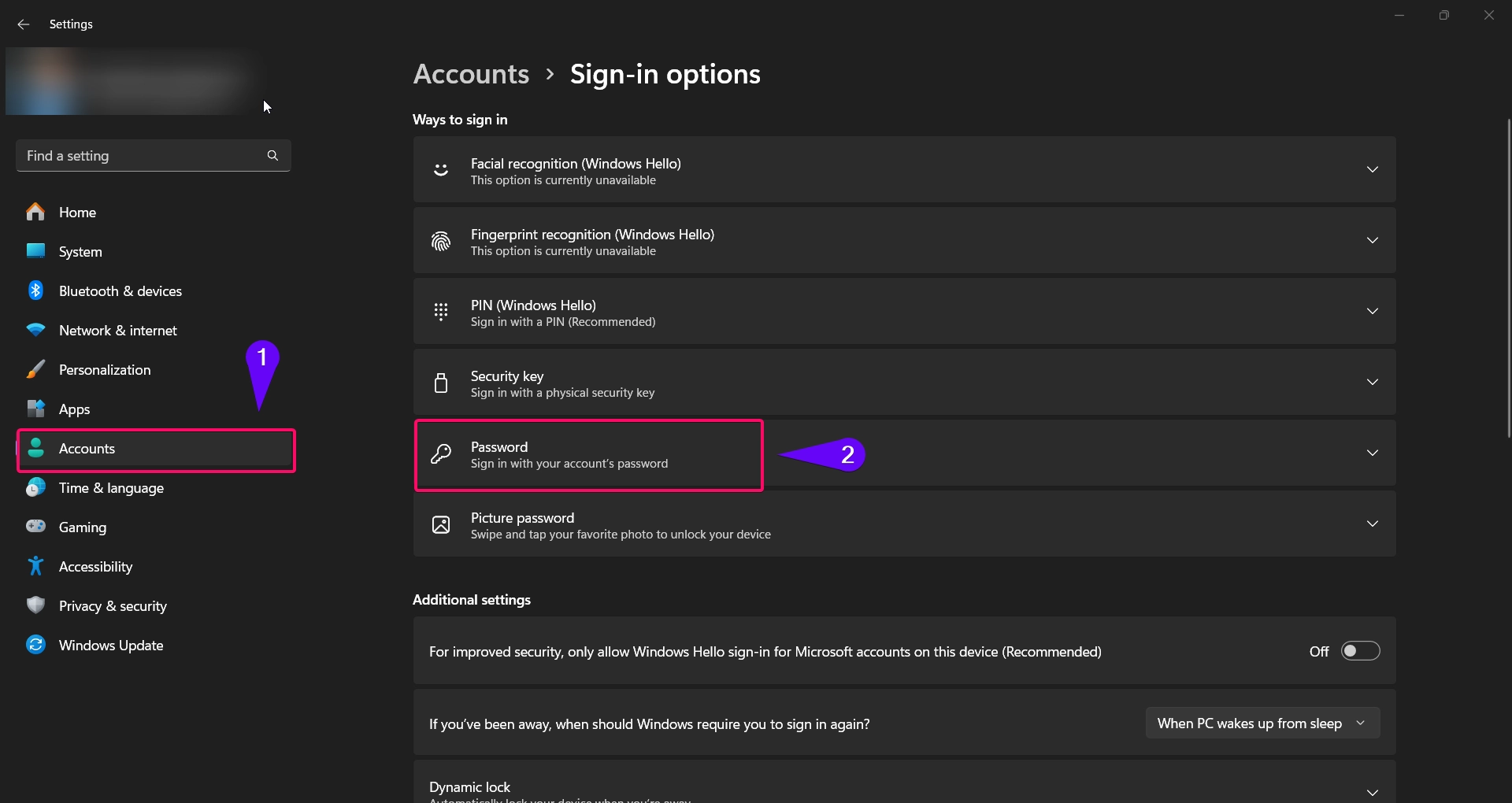The image size is (1512, 803).
Task: Expand Facial recognition chevron
Action: [x=1373, y=169]
